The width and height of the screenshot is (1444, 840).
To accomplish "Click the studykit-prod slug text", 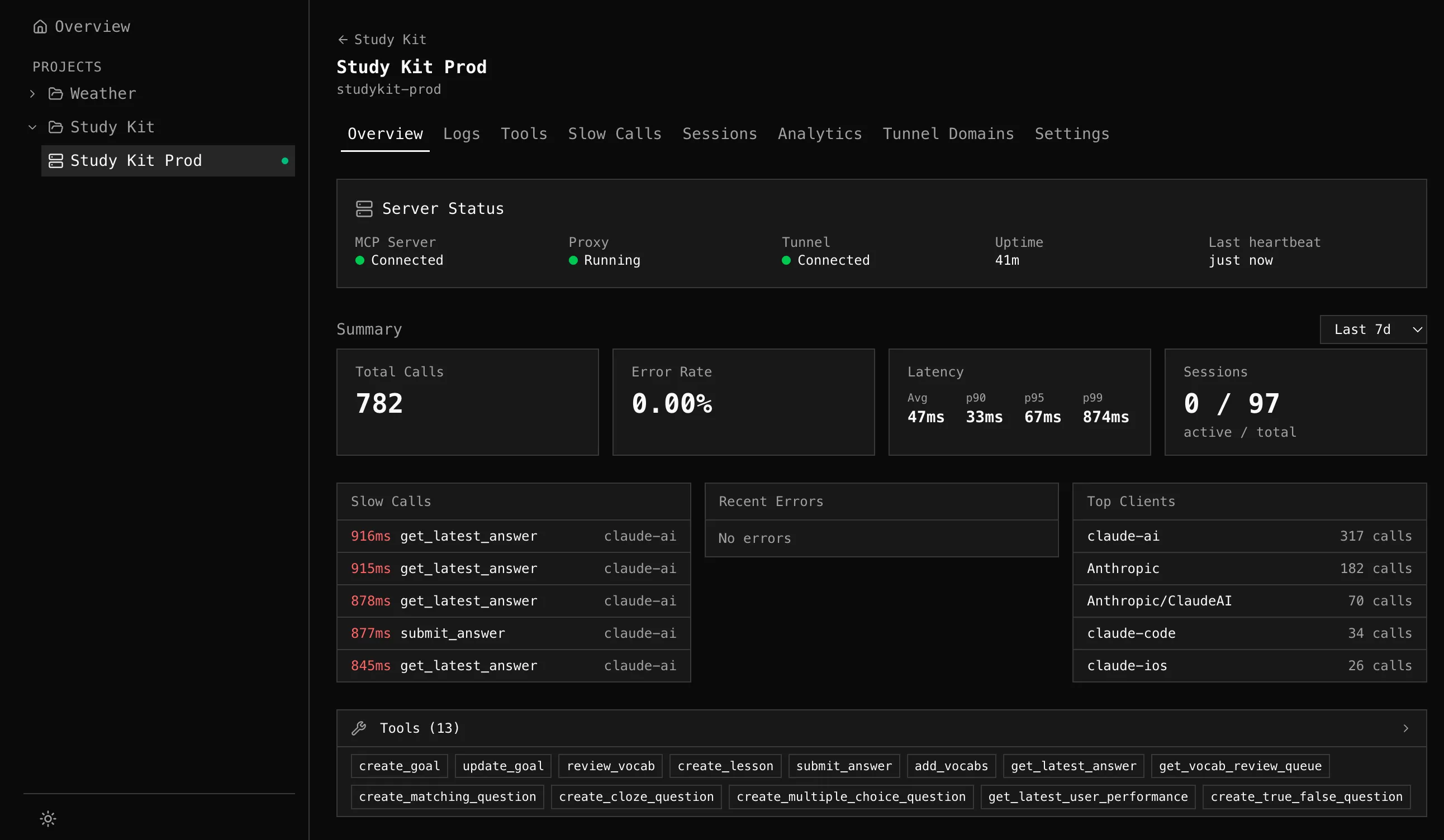I will point(388,89).
